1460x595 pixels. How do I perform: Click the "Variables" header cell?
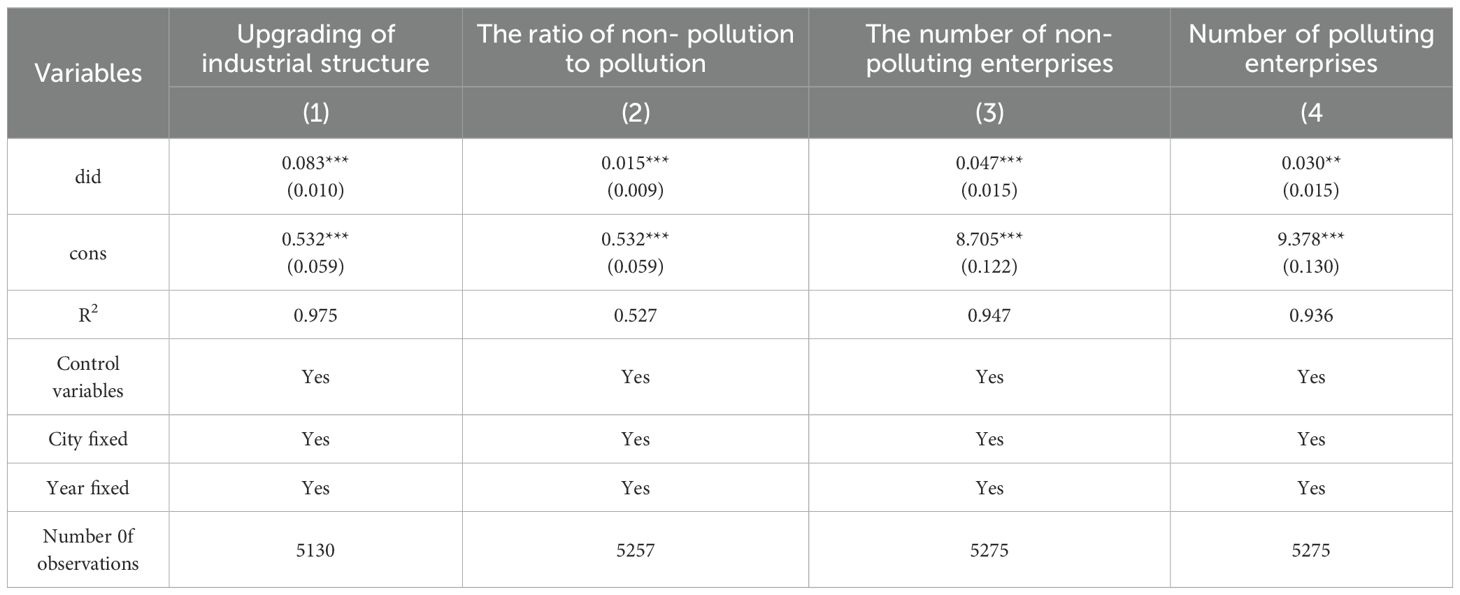coord(88,73)
